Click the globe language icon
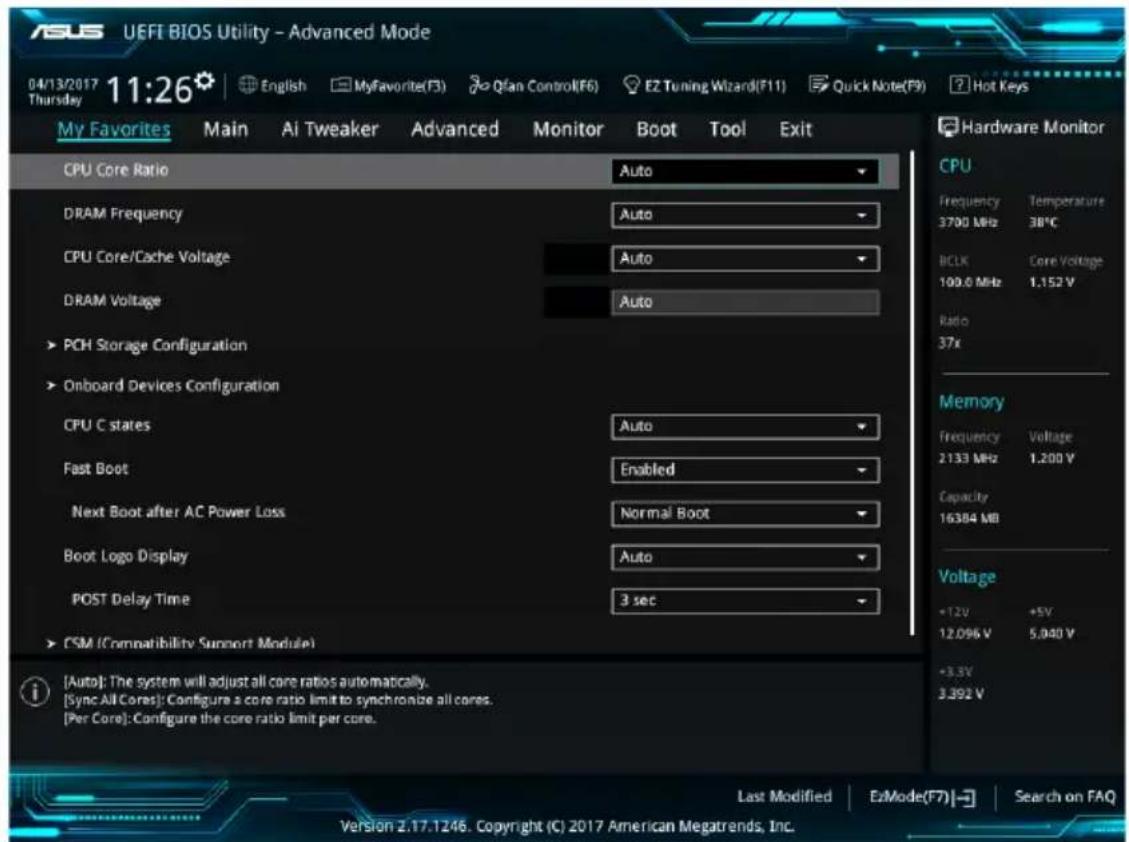This screenshot has width=1129, height=842. (x=248, y=85)
